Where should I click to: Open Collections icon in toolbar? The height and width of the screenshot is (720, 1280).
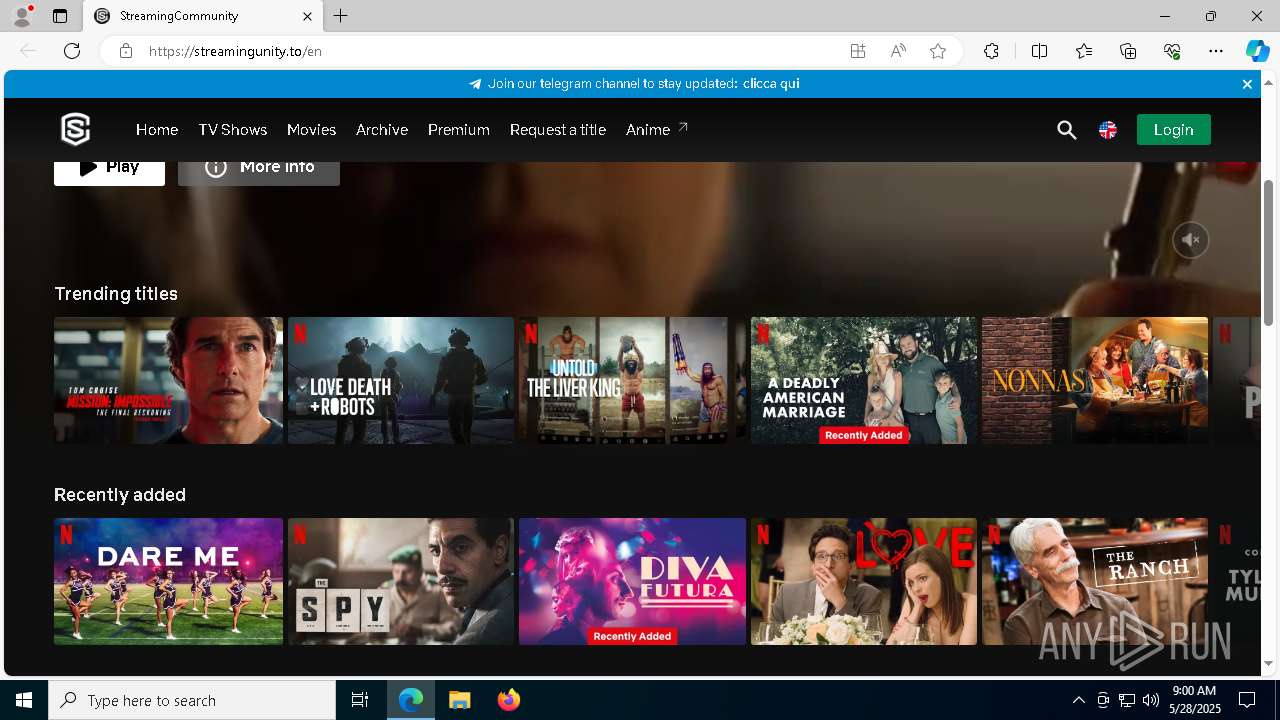point(1128,51)
